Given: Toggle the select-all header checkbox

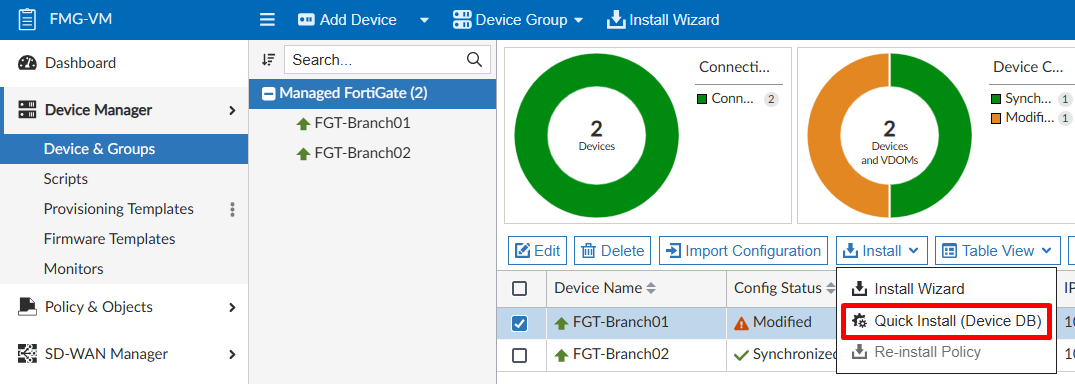Looking at the screenshot, I should (x=520, y=289).
